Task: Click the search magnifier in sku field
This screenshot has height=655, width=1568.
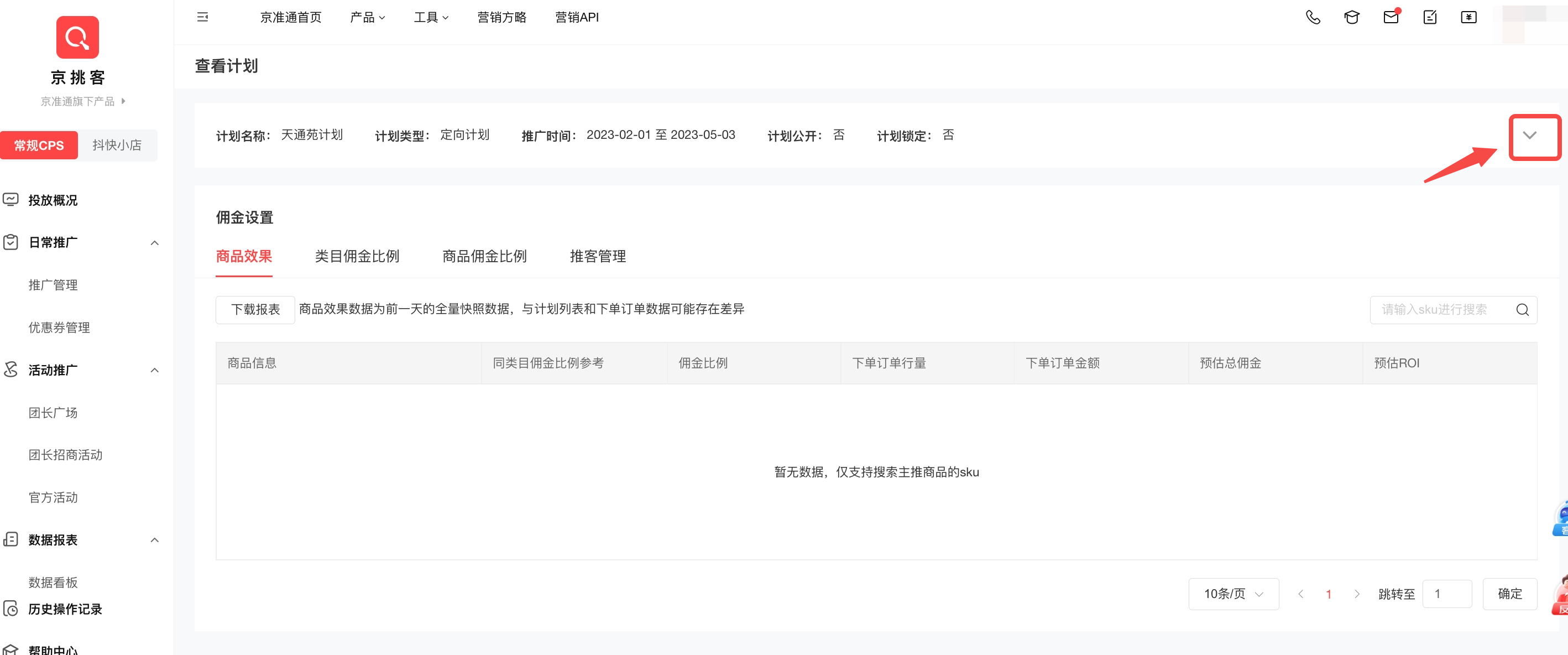Action: point(1522,310)
